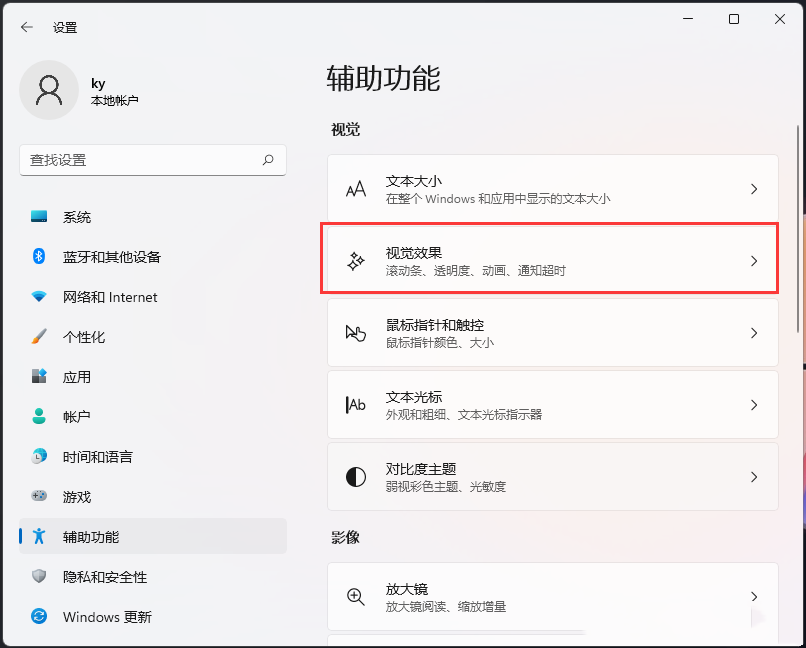The height and width of the screenshot is (648, 806).
Task: Select 网络和 Internet in sidebar
Action: click(x=110, y=297)
